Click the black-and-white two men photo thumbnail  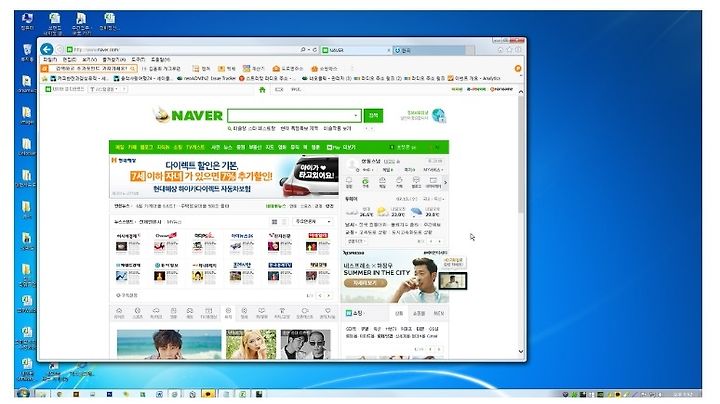[x=305, y=344]
